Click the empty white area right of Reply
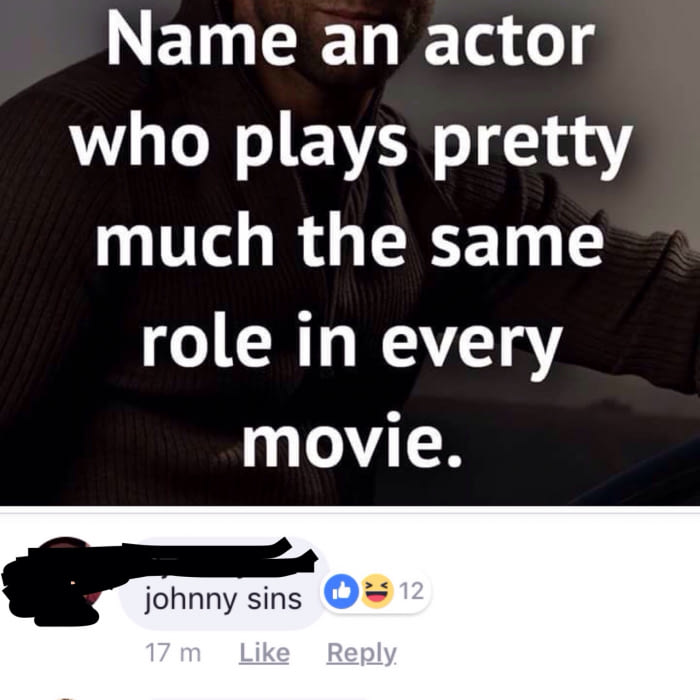Viewport: 700px width, 700px height. pos(549,653)
